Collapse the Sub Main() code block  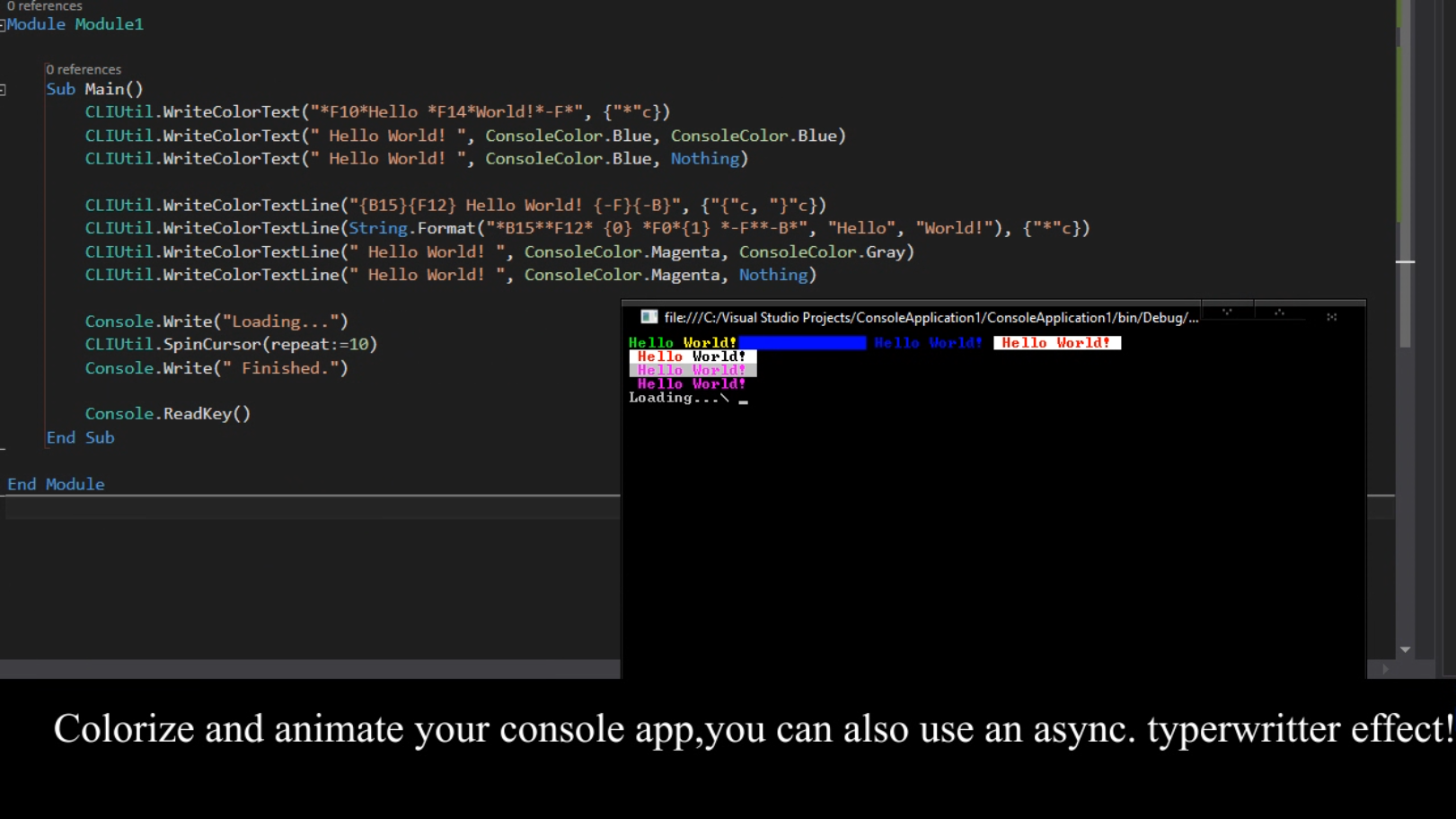(x=4, y=89)
